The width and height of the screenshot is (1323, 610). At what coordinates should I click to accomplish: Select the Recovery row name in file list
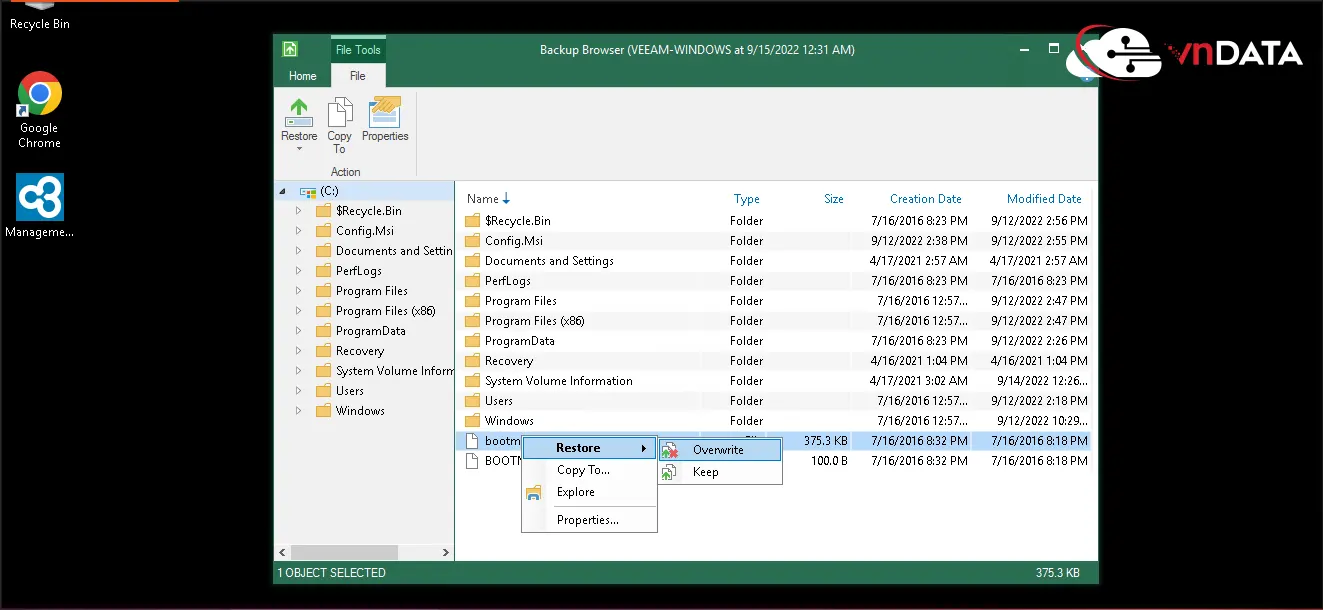(x=509, y=361)
